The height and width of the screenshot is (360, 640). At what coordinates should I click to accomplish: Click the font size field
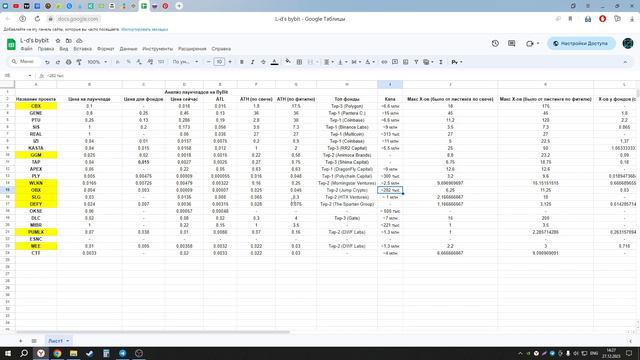[219, 62]
